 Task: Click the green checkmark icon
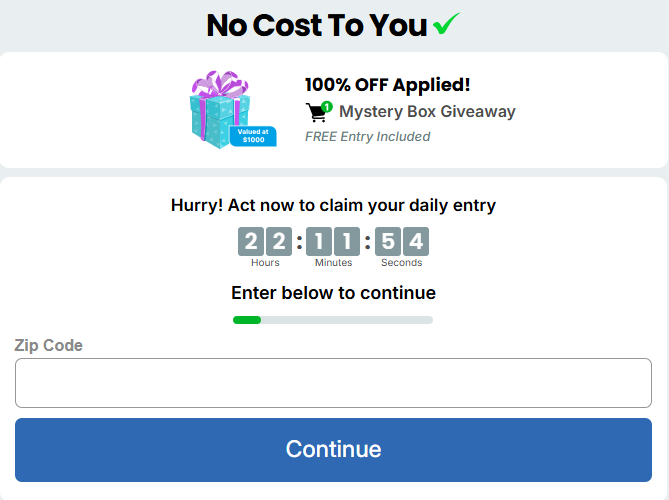(448, 26)
